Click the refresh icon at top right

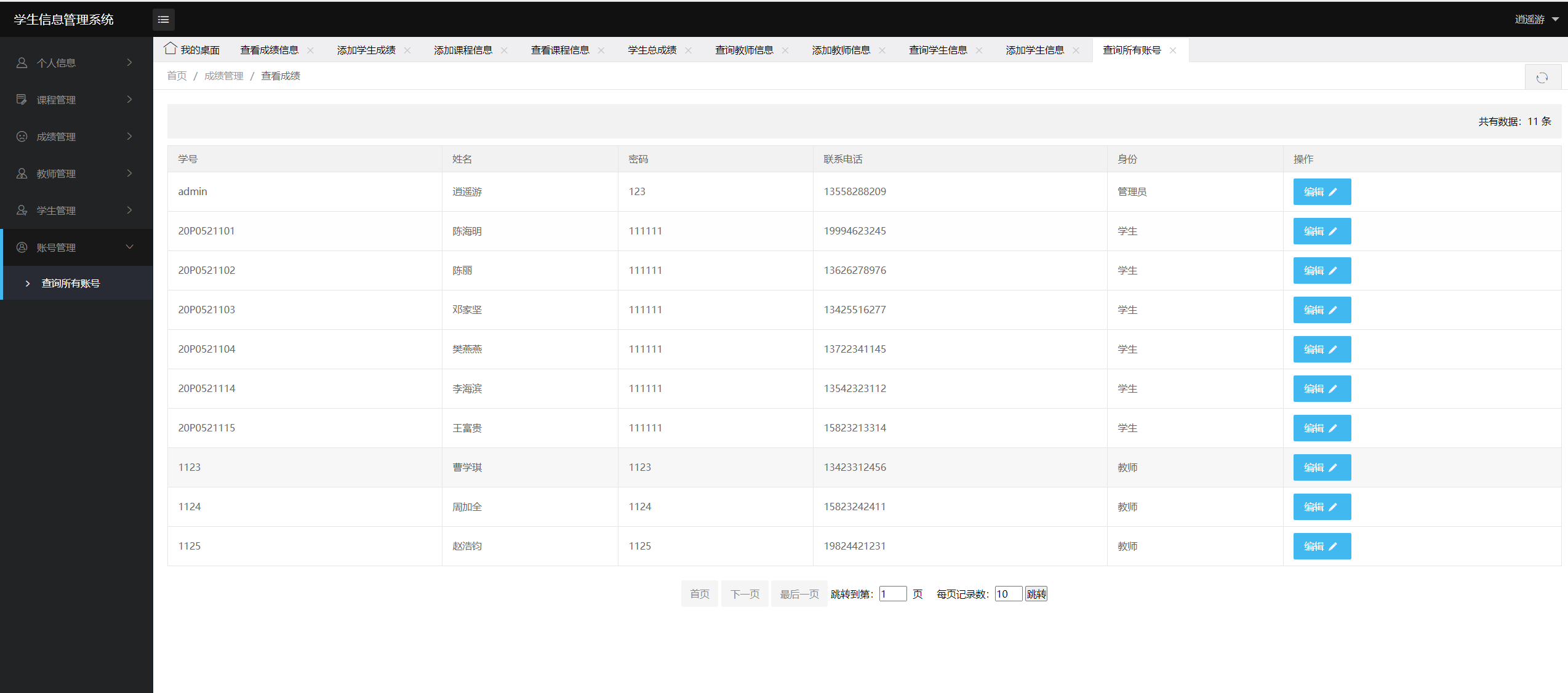pyautogui.click(x=1542, y=78)
